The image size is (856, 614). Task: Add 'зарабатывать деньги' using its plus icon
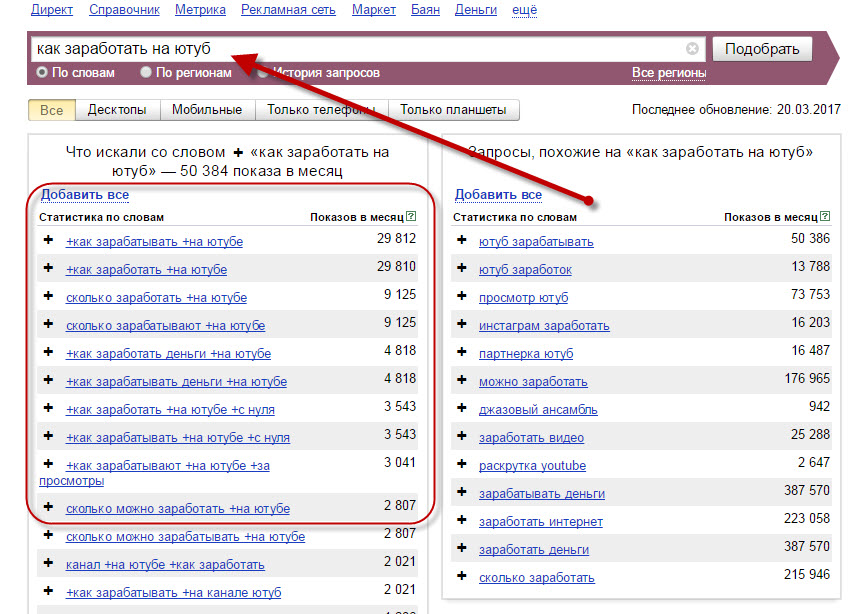coord(462,492)
